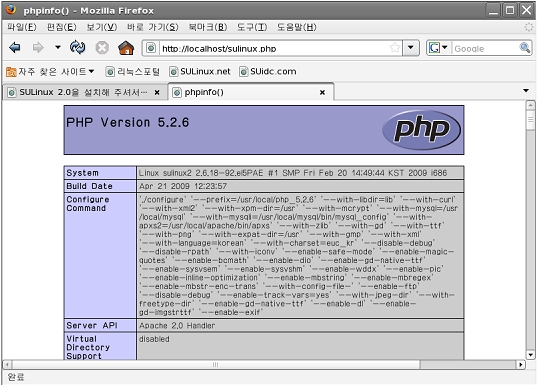This screenshot has width=537, height=386.
Task: Click the horizontal scrollbar thumb
Action: click(x=216, y=364)
